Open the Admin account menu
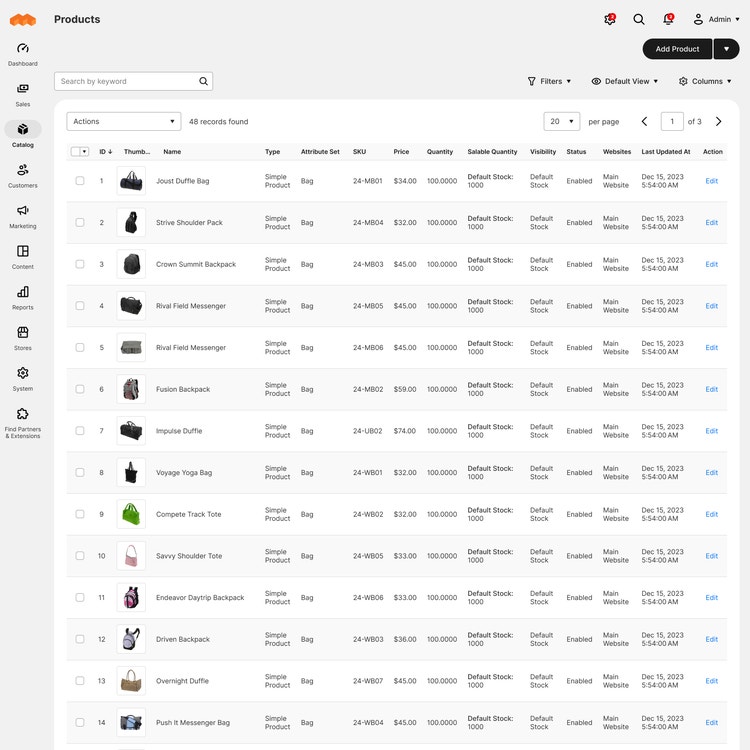This screenshot has height=750, width=750. pyautogui.click(x=716, y=19)
